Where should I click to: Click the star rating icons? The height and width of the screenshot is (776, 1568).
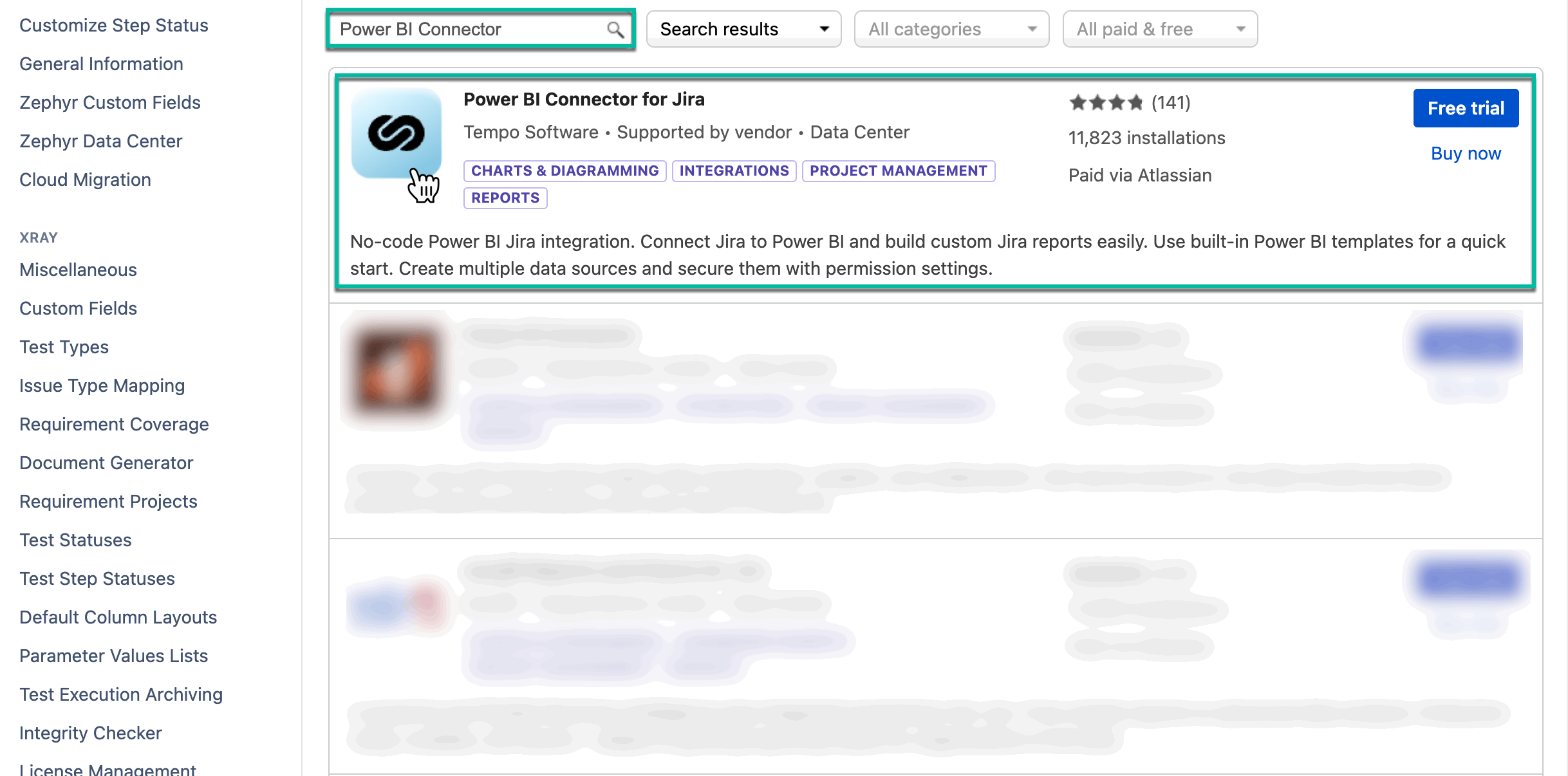[x=1106, y=102]
